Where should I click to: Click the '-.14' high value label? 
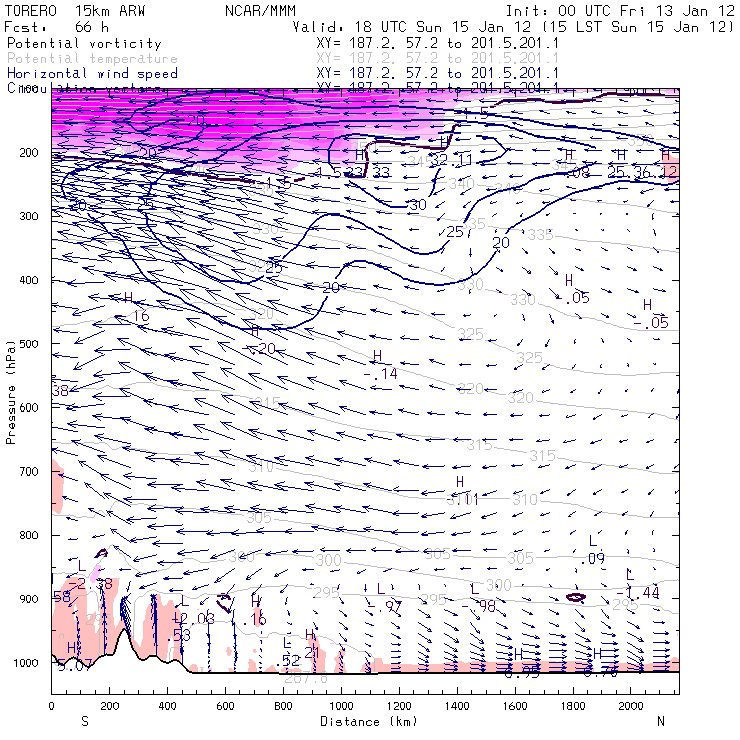380,374
